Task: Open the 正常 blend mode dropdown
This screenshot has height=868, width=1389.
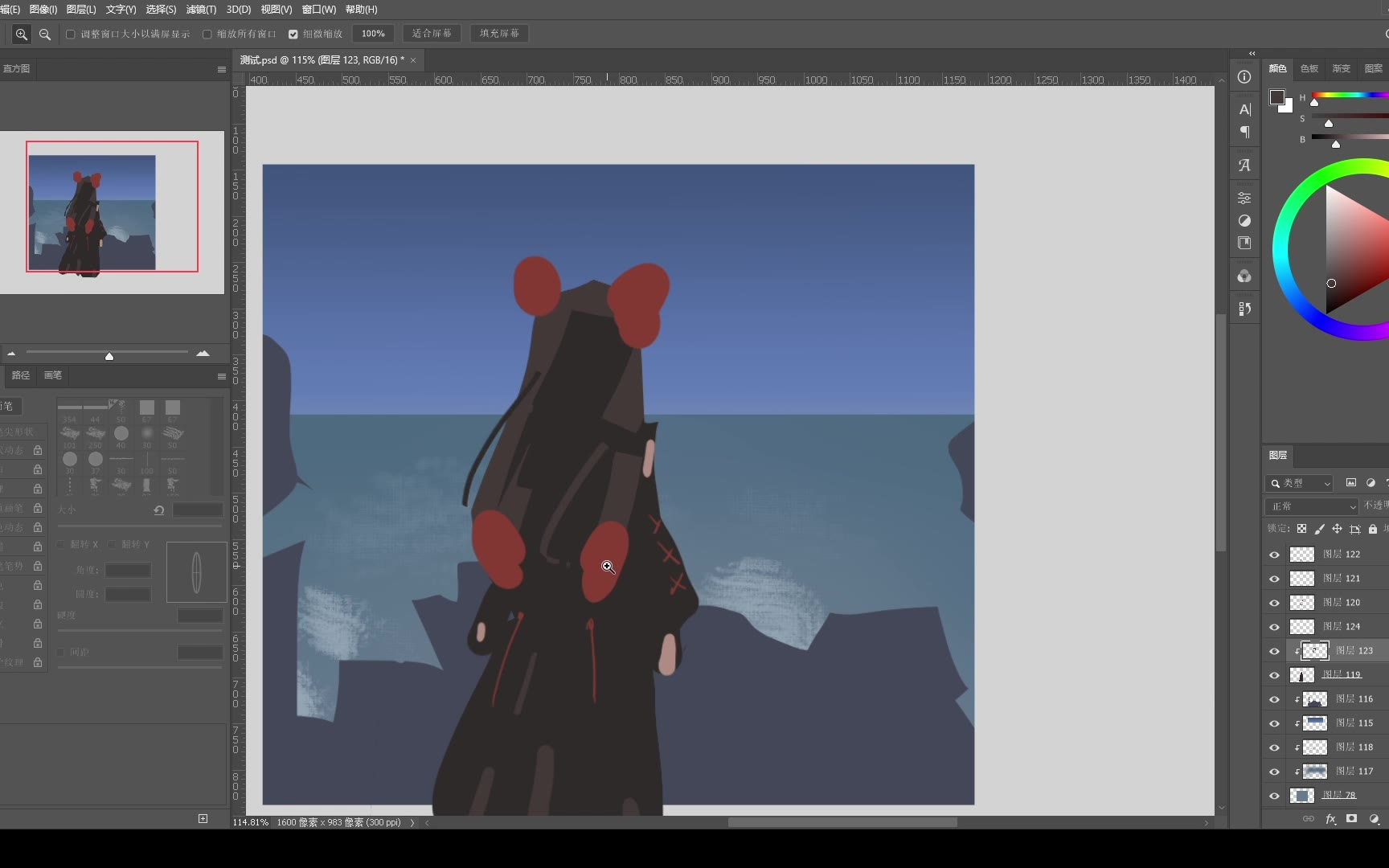Action: click(x=1312, y=506)
